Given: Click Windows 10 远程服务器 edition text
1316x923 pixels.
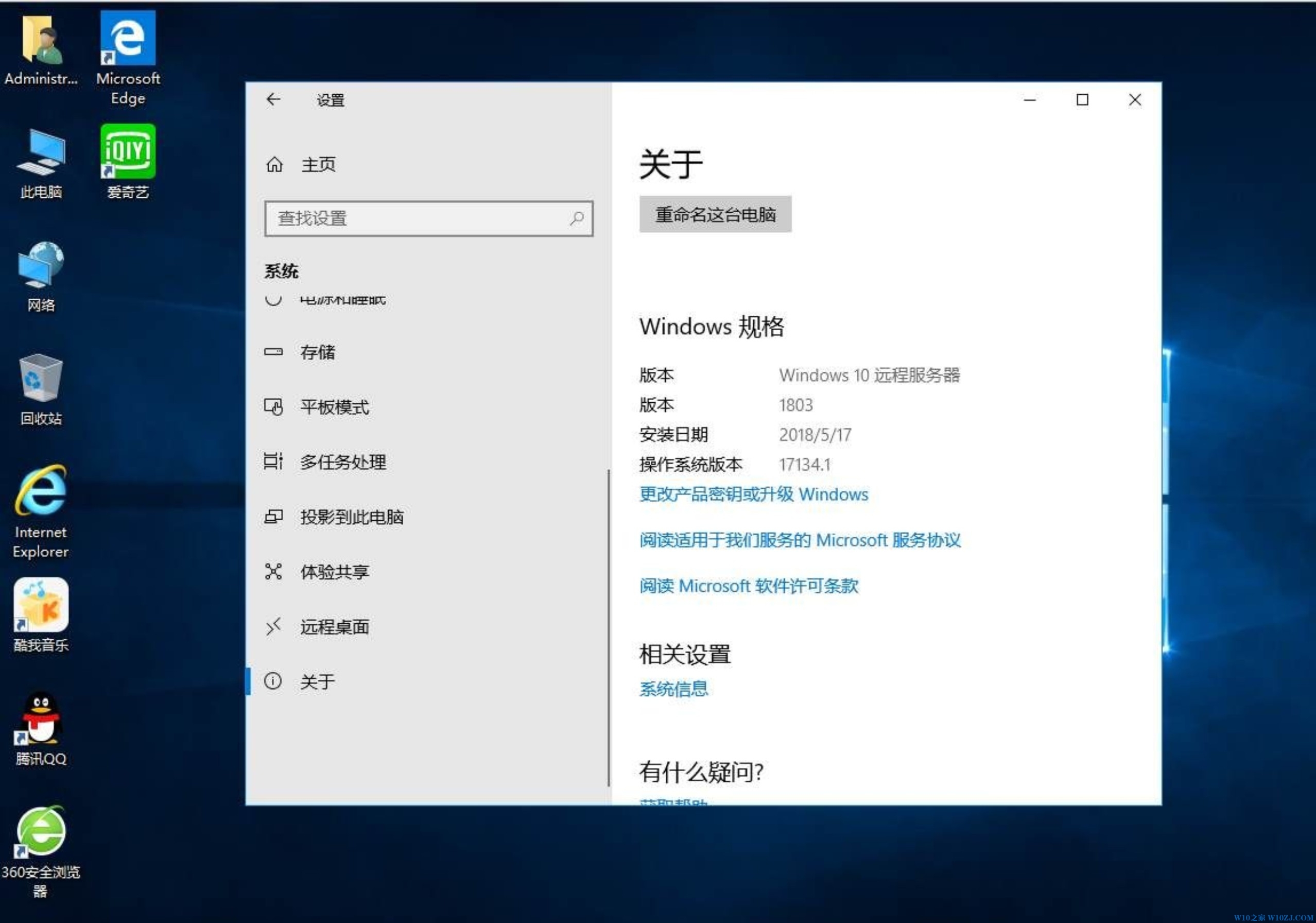Looking at the screenshot, I should 869,375.
